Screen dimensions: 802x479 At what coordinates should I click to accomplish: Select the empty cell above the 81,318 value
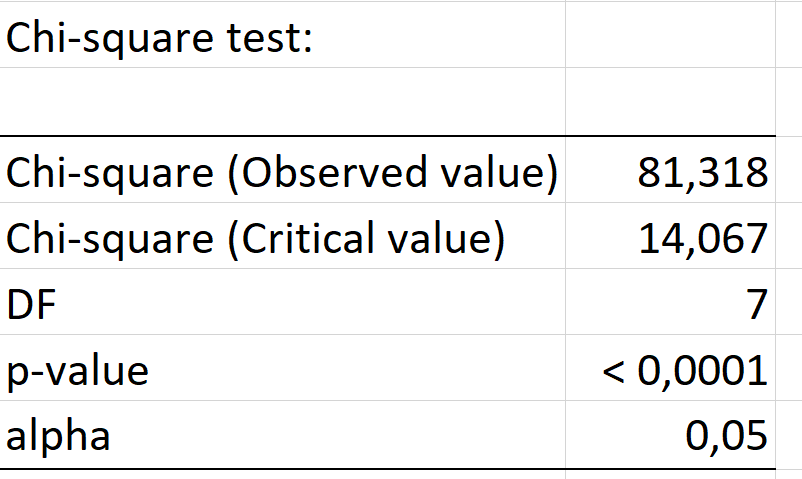click(x=671, y=101)
